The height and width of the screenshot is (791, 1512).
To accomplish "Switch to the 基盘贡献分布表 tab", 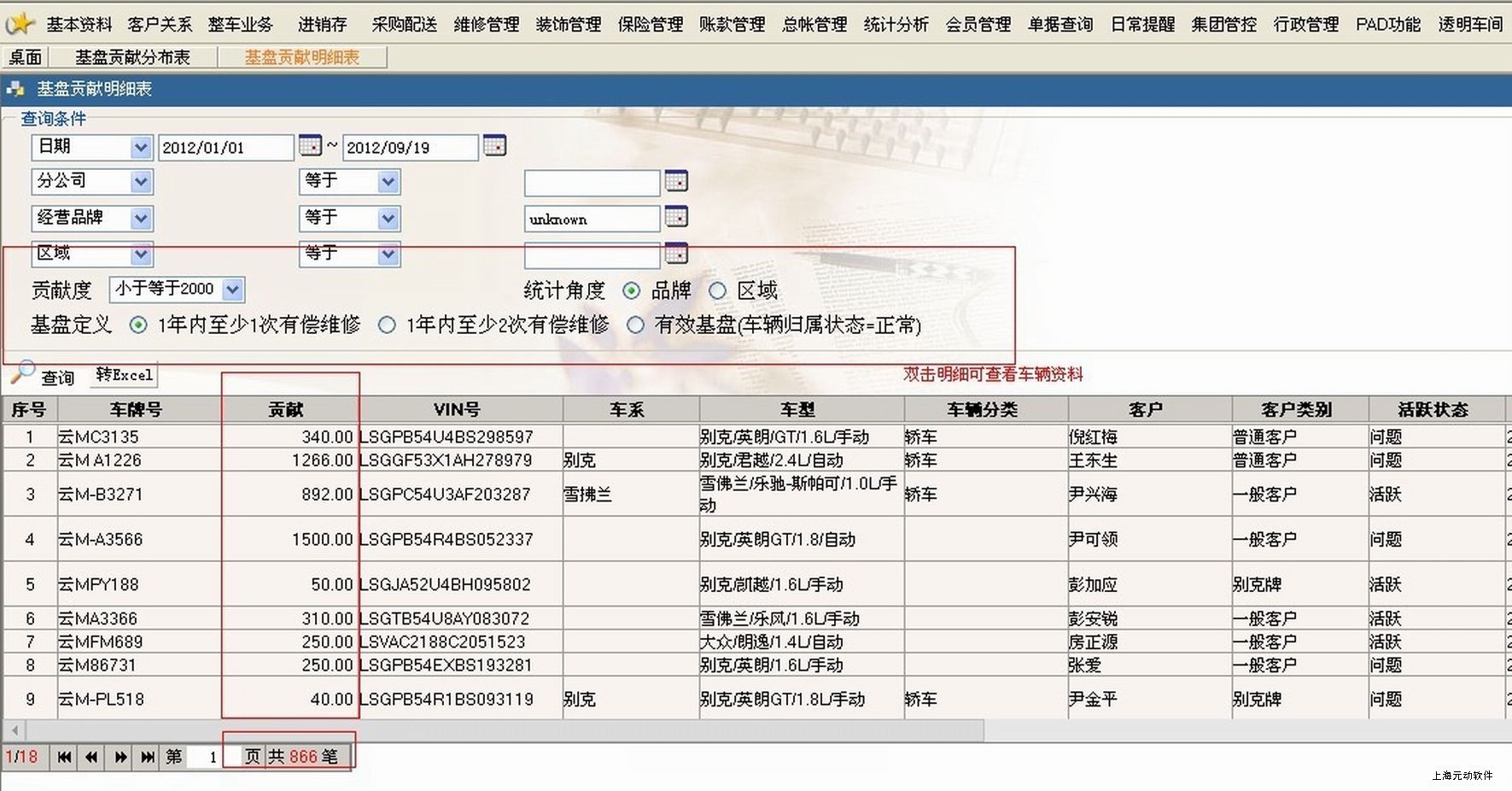I will point(132,57).
